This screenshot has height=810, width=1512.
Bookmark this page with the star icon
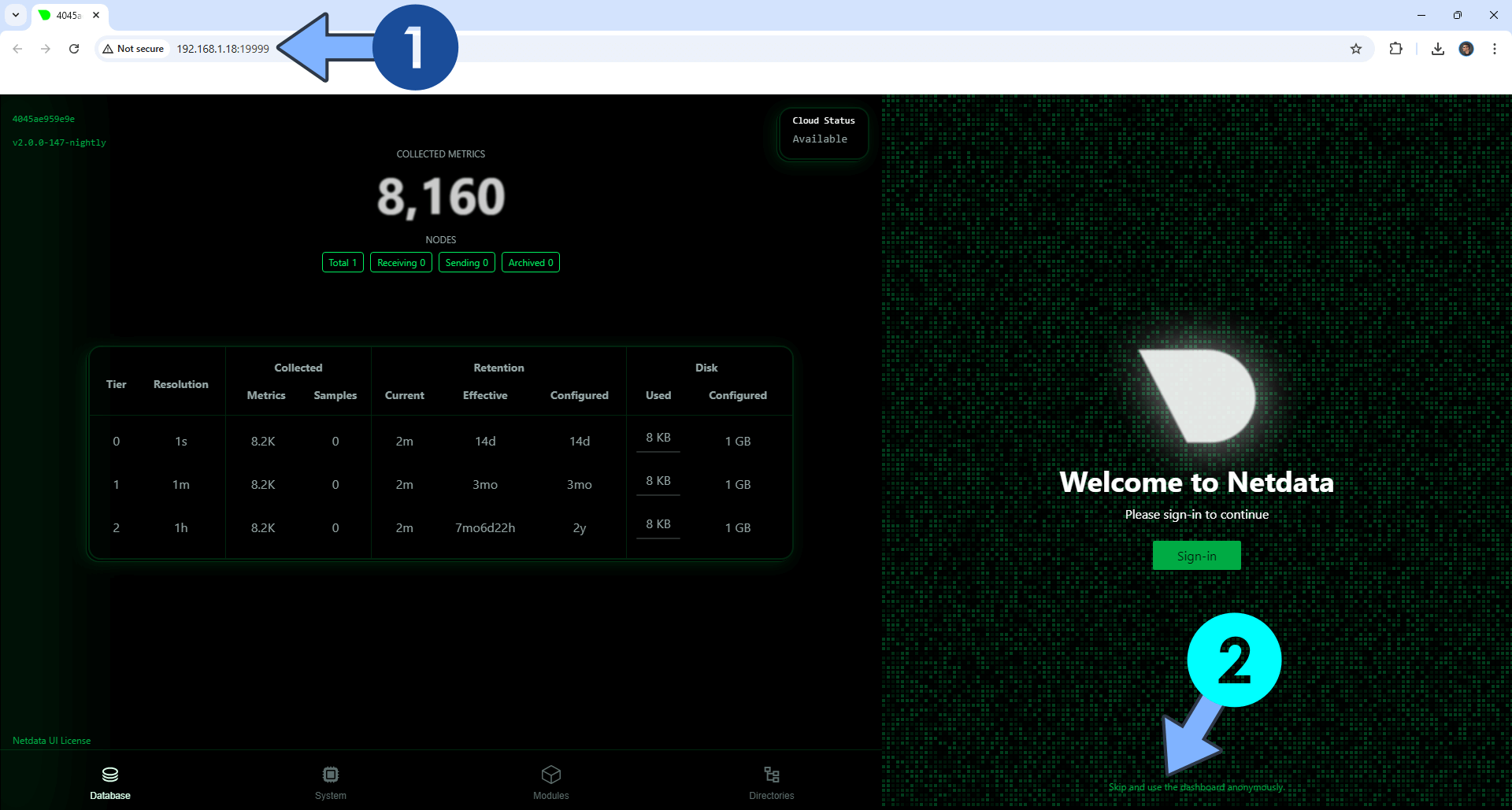coord(1356,49)
